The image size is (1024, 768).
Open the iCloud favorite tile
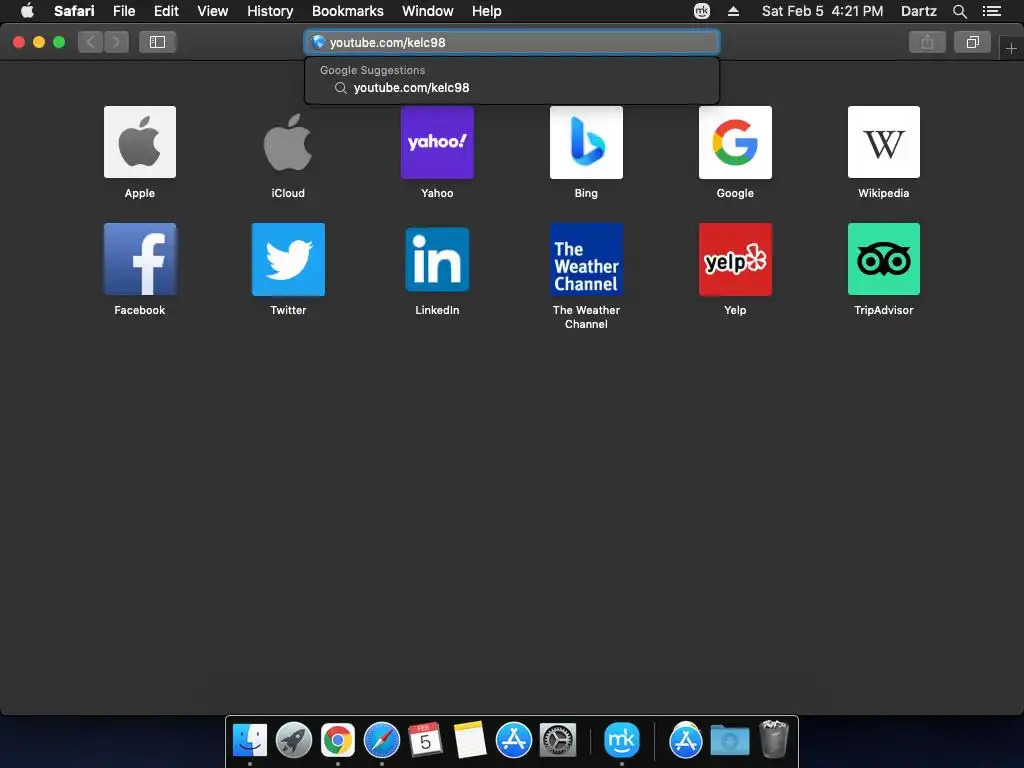pyautogui.click(x=288, y=142)
